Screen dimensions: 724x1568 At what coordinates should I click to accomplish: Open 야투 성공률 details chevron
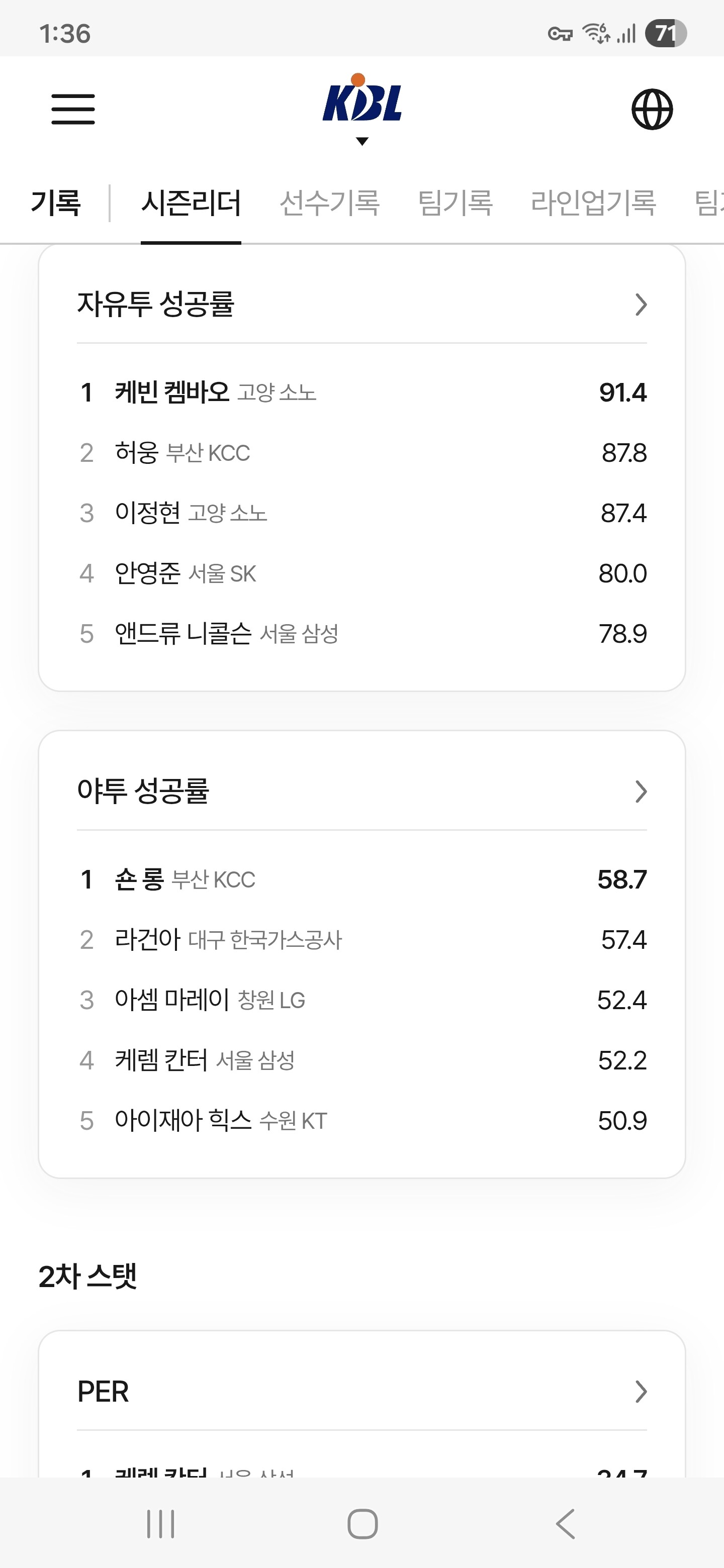641,792
